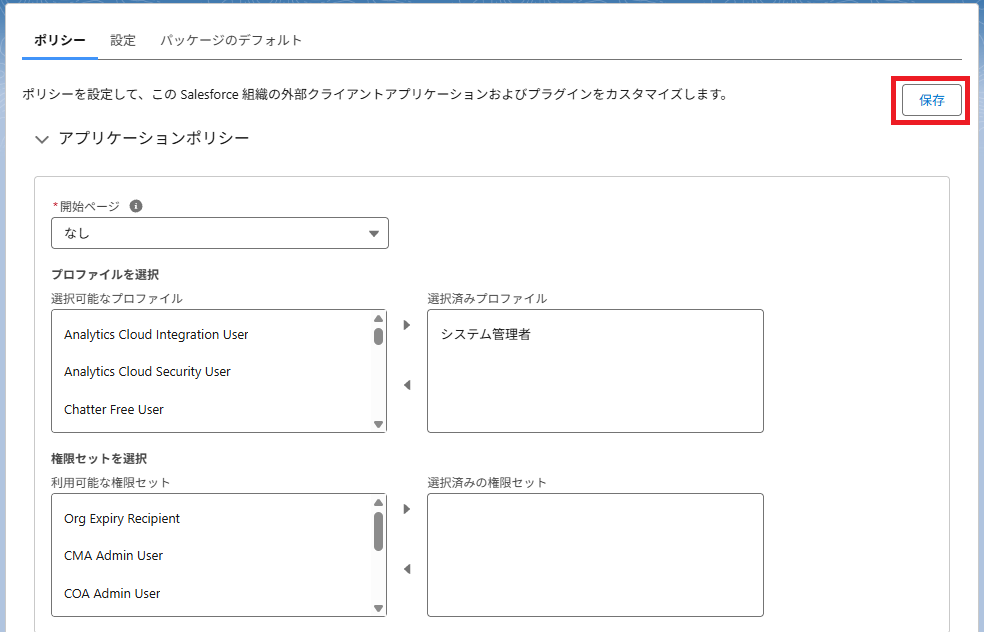The height and width of the screenshot is (632, 984).
Task: Remove a permission set with the left arrow icon
Action: (x=407, y=569)
